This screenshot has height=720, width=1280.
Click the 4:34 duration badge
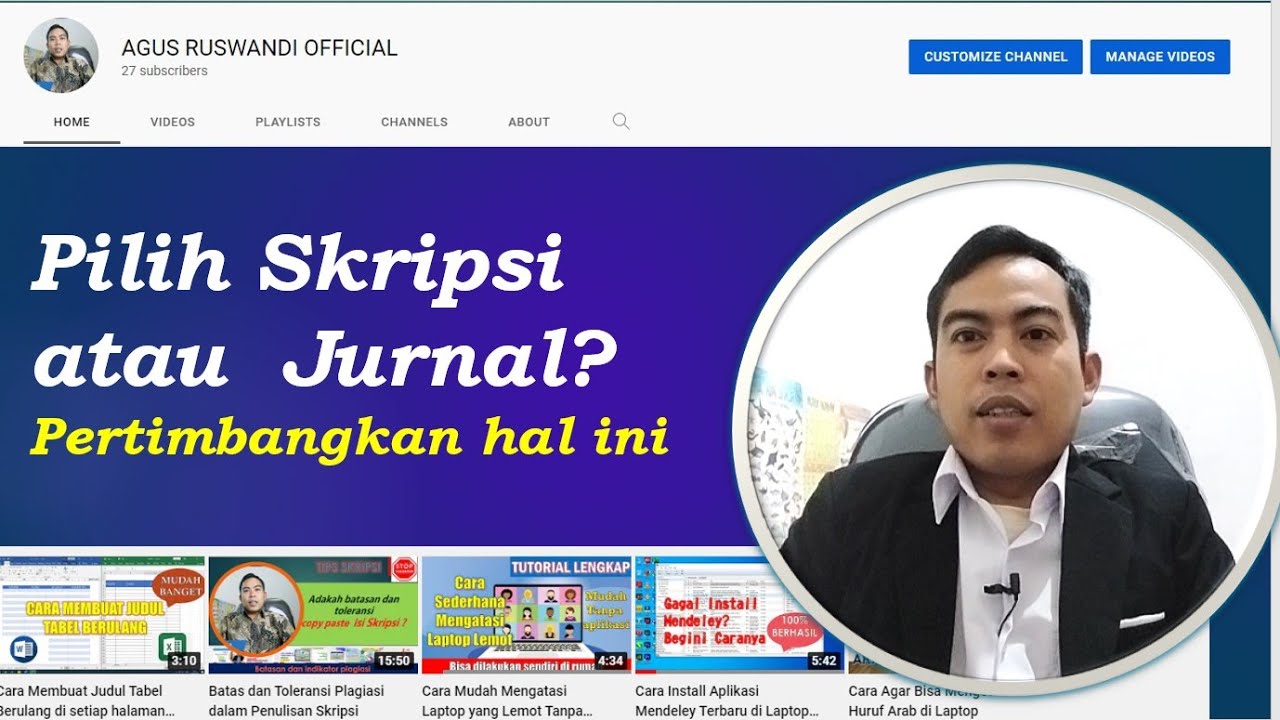(610, 661)
